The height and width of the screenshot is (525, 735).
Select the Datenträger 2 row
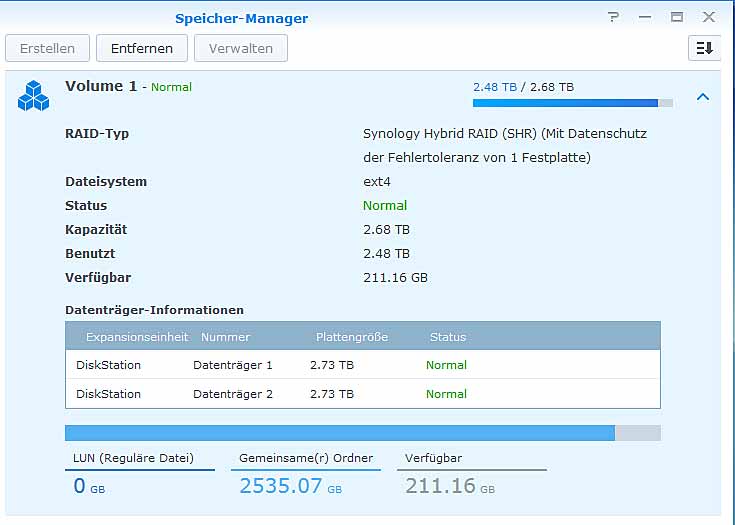pos(362,394)
